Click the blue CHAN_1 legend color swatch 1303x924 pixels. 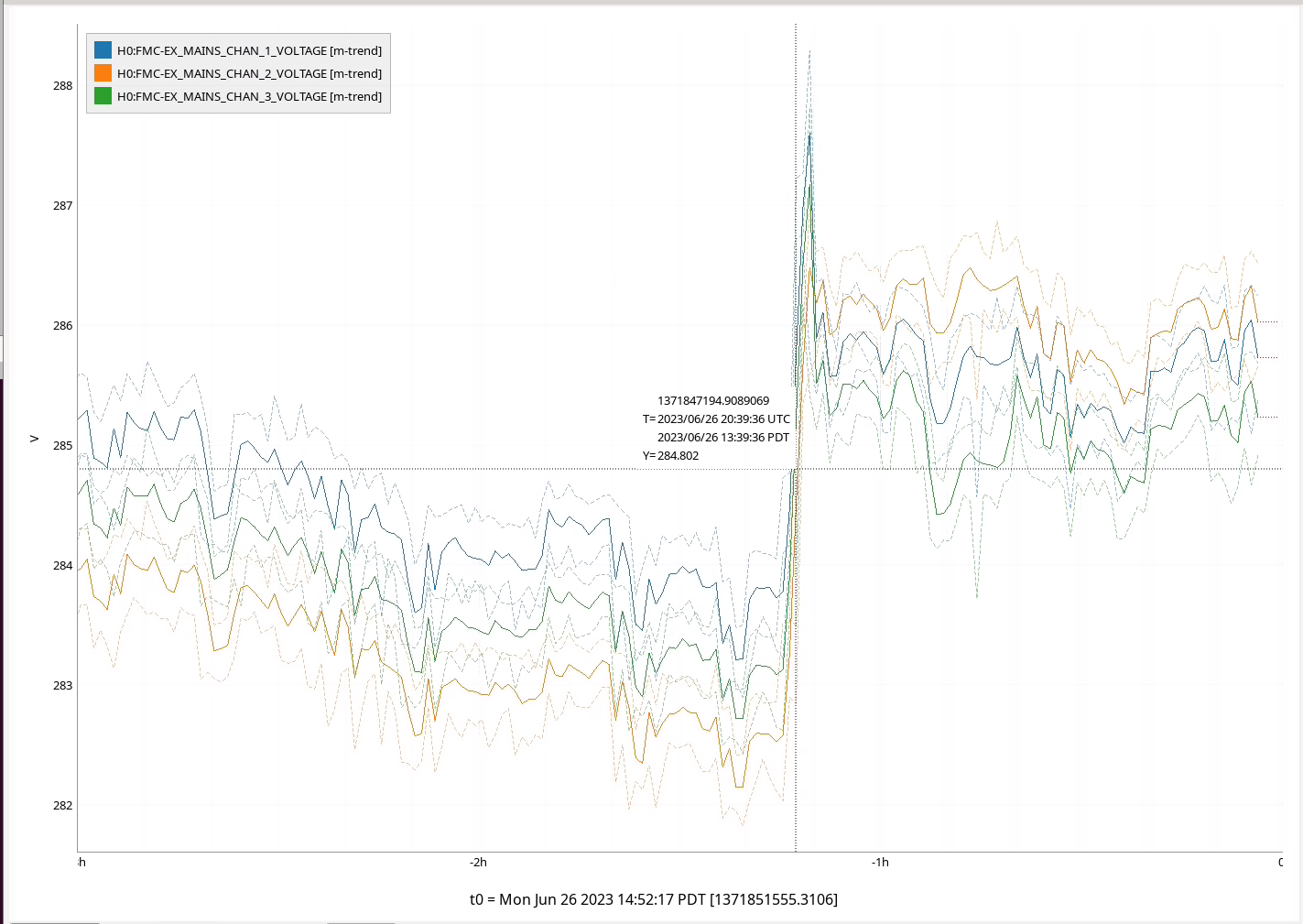coord(103,50)
